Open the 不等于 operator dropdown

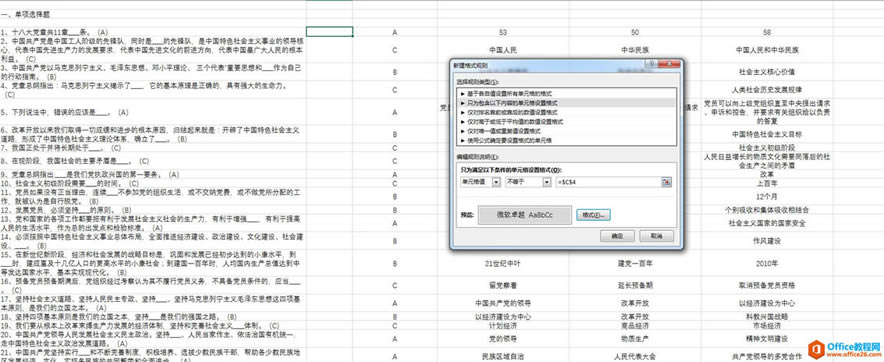(x=546, y=182)
